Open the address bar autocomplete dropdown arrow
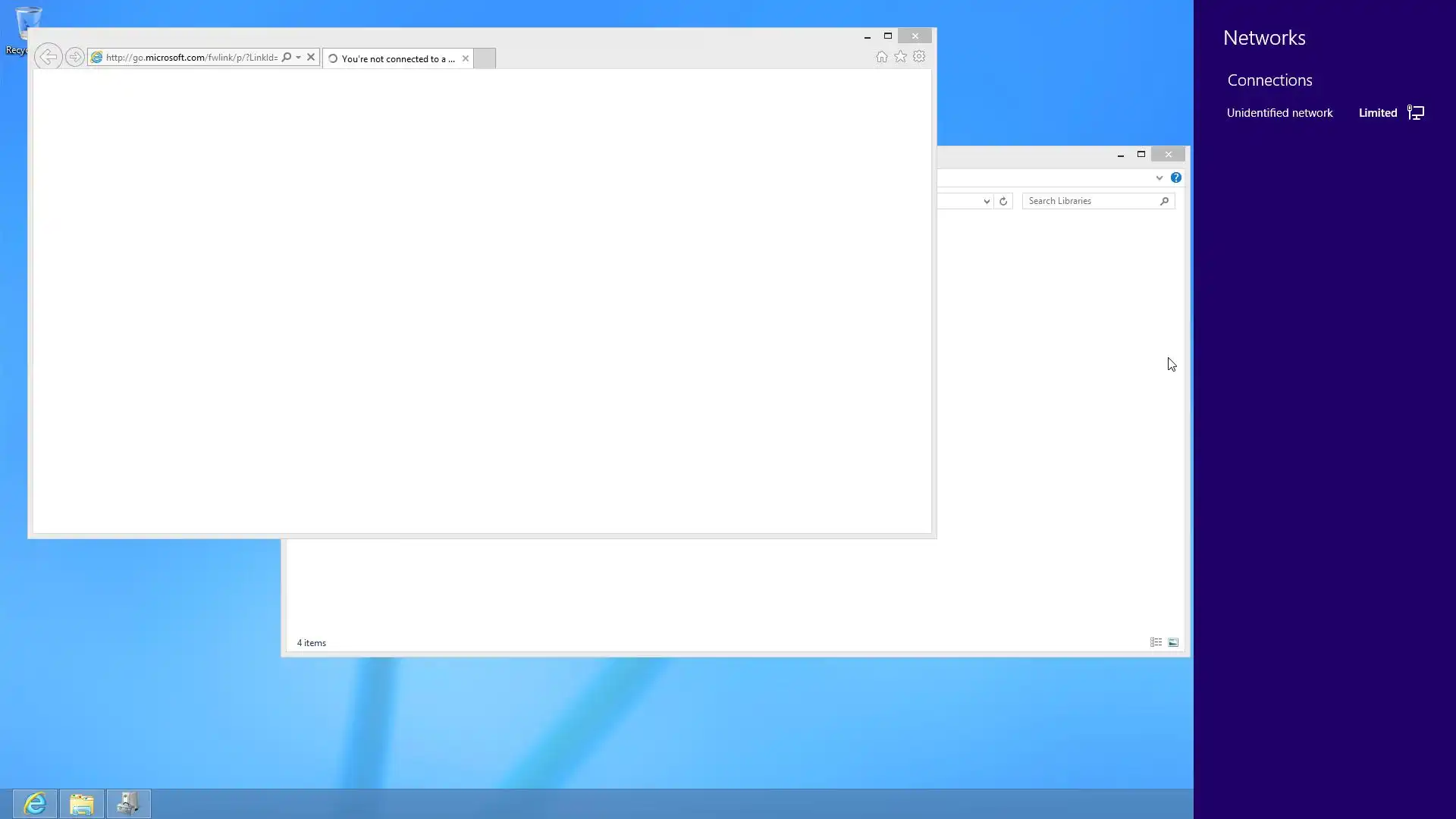1456x819 pixels. [x=299, y=57]
